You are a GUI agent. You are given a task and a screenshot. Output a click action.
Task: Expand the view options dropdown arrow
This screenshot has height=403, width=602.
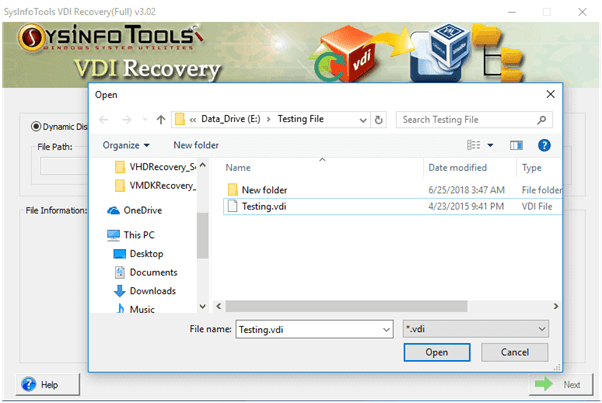pos(490,145)
